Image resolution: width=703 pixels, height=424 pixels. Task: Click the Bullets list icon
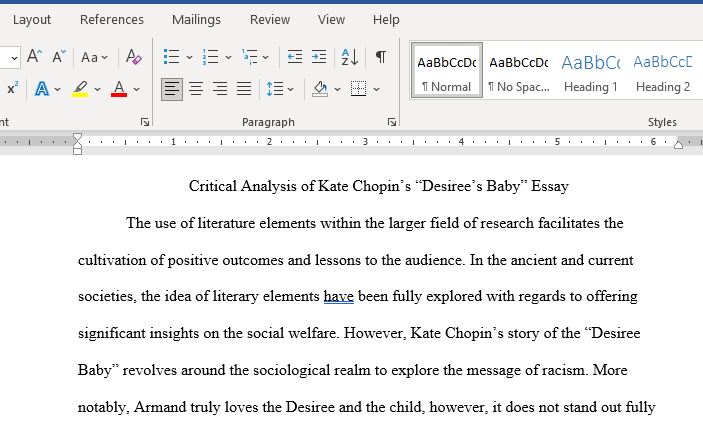click(x=172, y=57)
